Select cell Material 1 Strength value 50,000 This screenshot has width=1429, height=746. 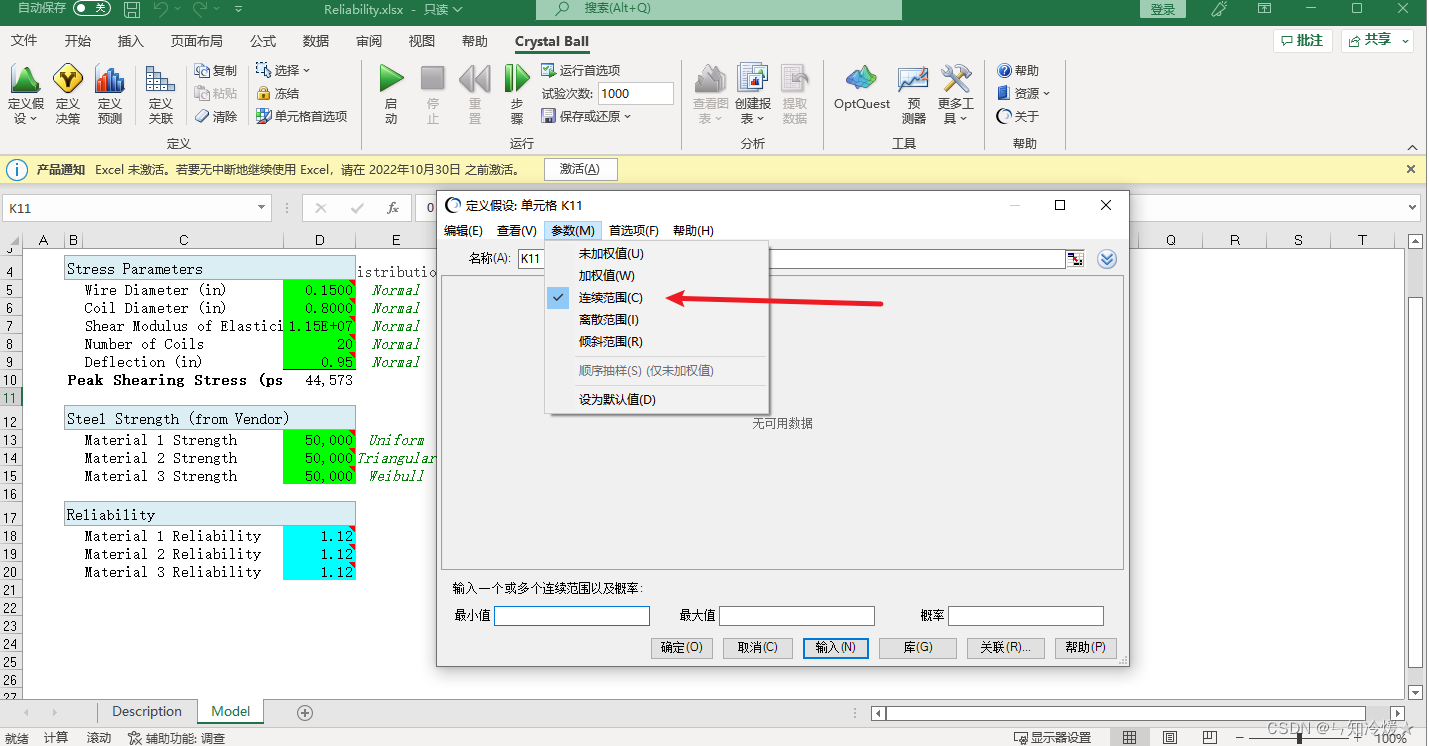click(319, 440)
